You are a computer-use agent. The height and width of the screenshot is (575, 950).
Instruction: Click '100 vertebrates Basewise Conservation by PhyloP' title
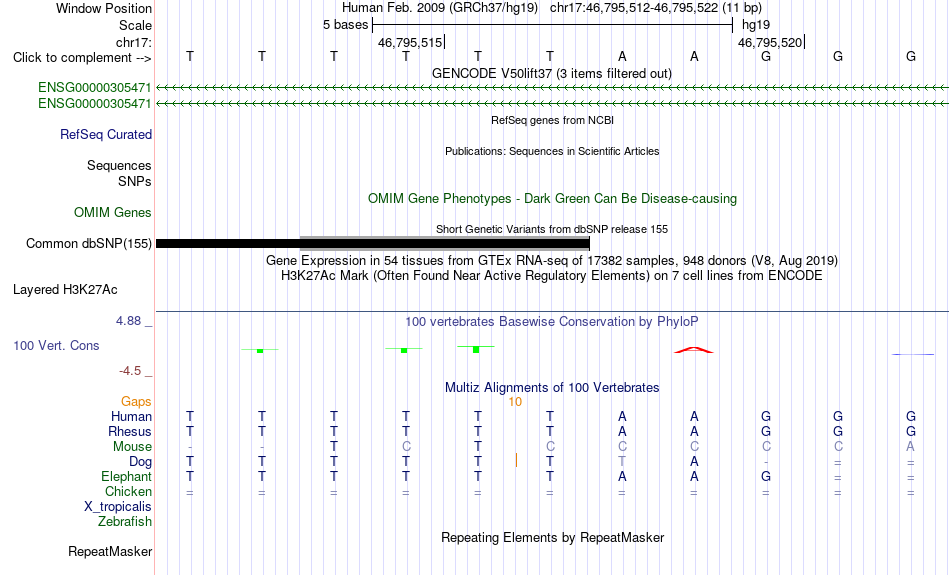[x=552, y=321]
